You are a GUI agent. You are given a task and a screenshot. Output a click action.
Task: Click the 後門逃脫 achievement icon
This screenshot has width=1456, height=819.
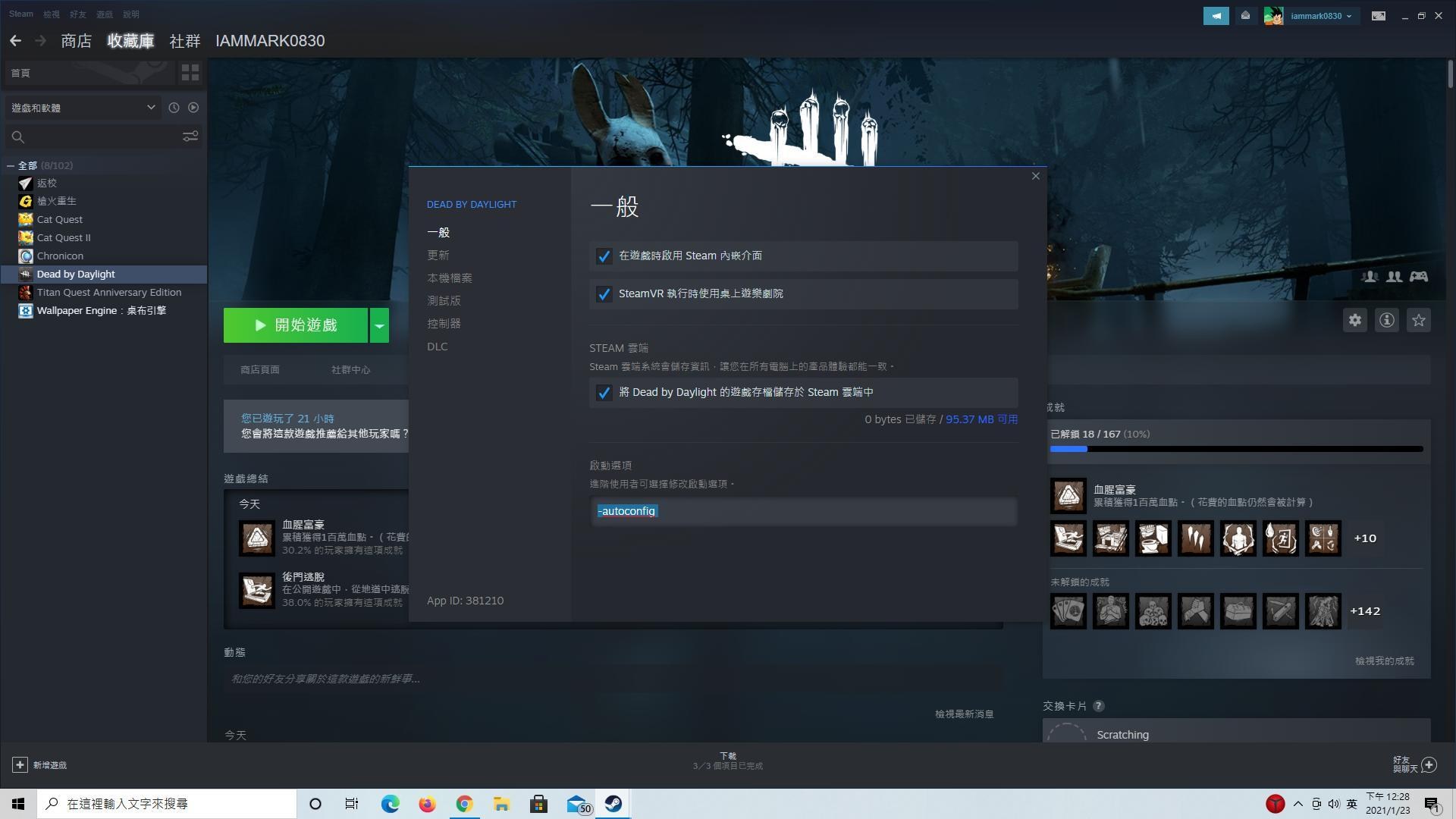(257, 590)
